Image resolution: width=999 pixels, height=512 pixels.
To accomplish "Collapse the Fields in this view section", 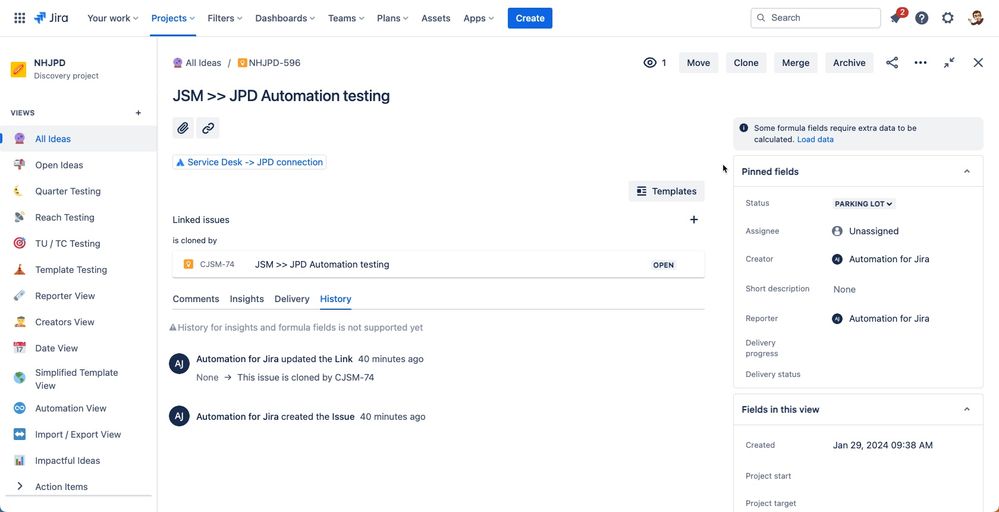I will [x=967, y=409].
